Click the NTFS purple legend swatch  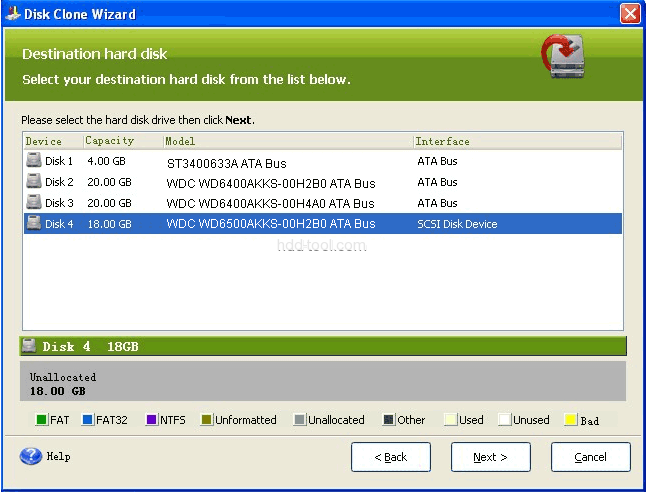coord(152,420)
